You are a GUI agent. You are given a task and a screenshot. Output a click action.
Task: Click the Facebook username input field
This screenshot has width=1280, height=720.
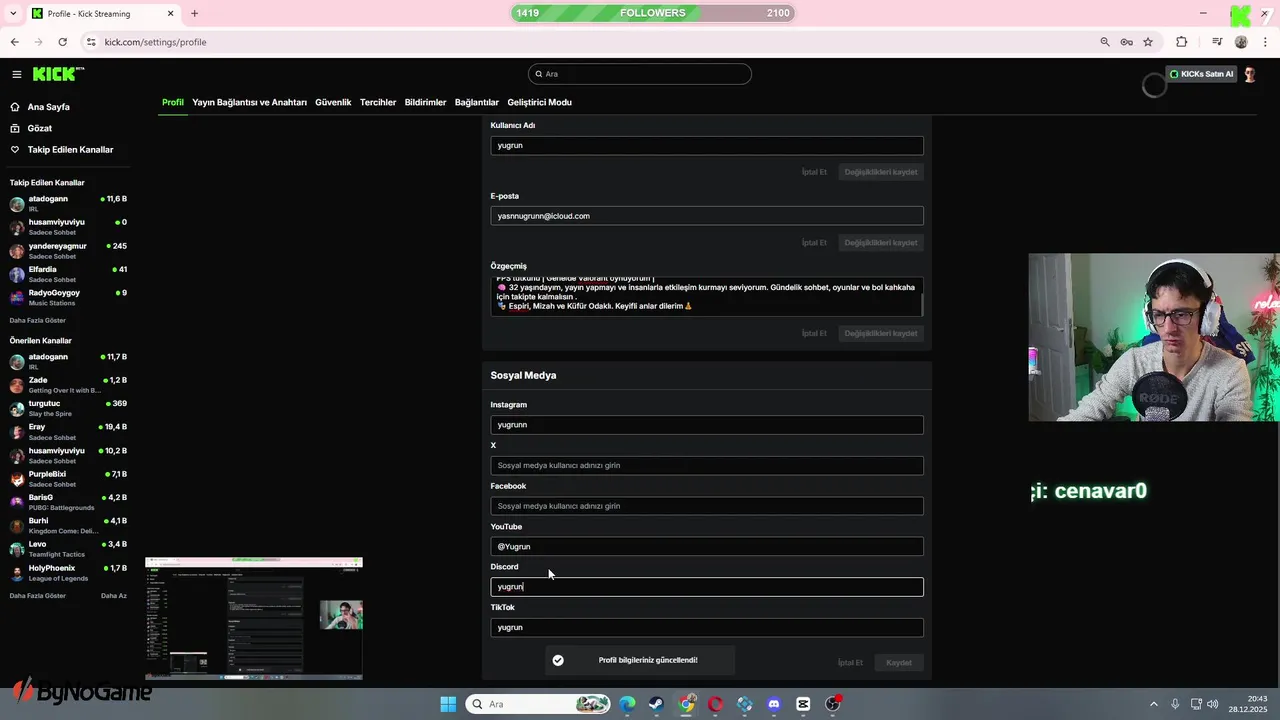pyautogui.click(x=707, y=506)
